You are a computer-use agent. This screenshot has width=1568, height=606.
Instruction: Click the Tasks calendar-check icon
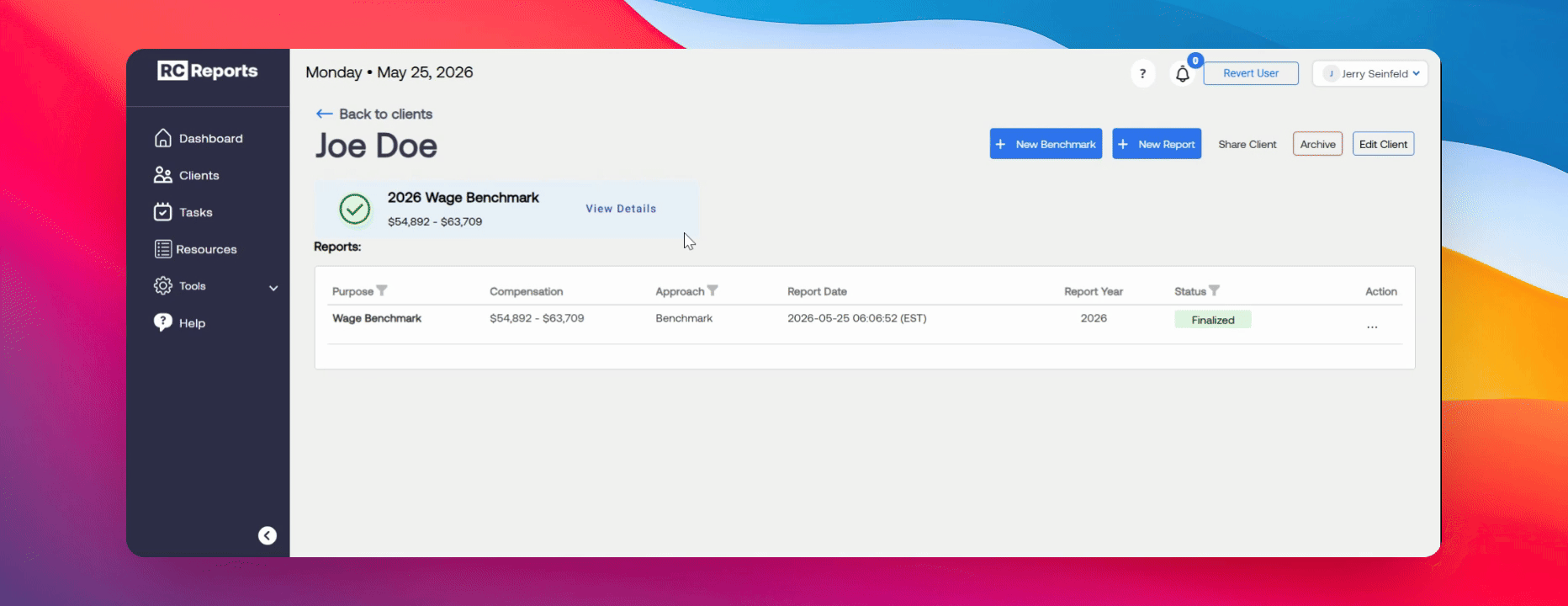163,212
